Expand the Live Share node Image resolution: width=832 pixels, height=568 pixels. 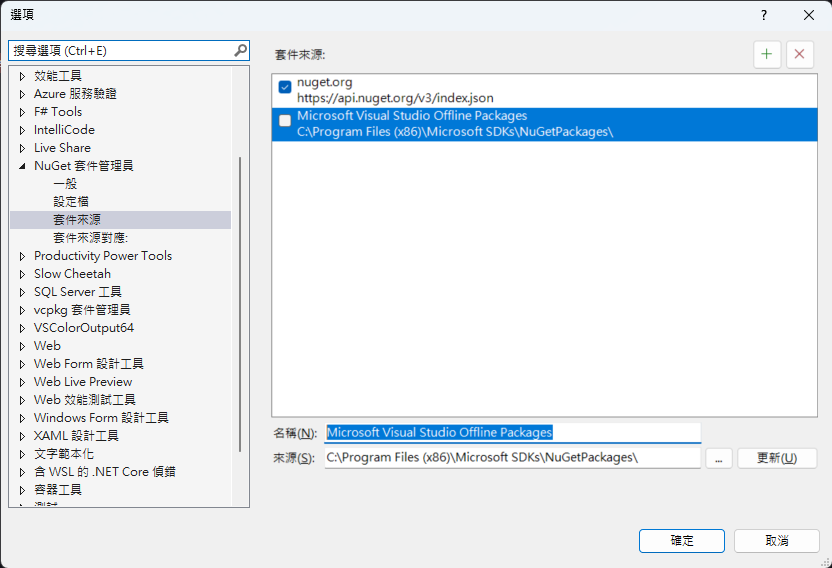point(22,149)
